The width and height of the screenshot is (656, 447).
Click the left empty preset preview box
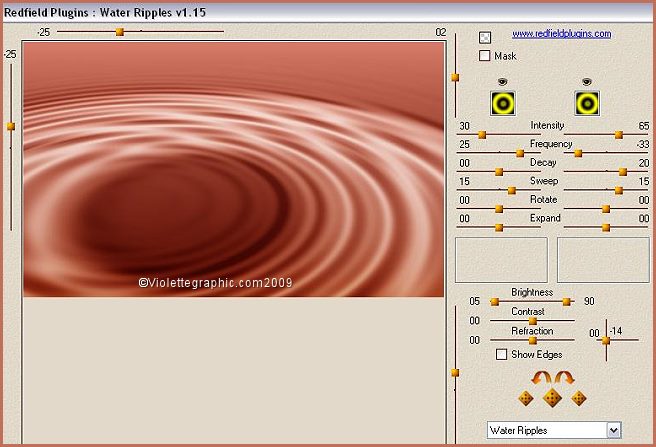[501, 259]
